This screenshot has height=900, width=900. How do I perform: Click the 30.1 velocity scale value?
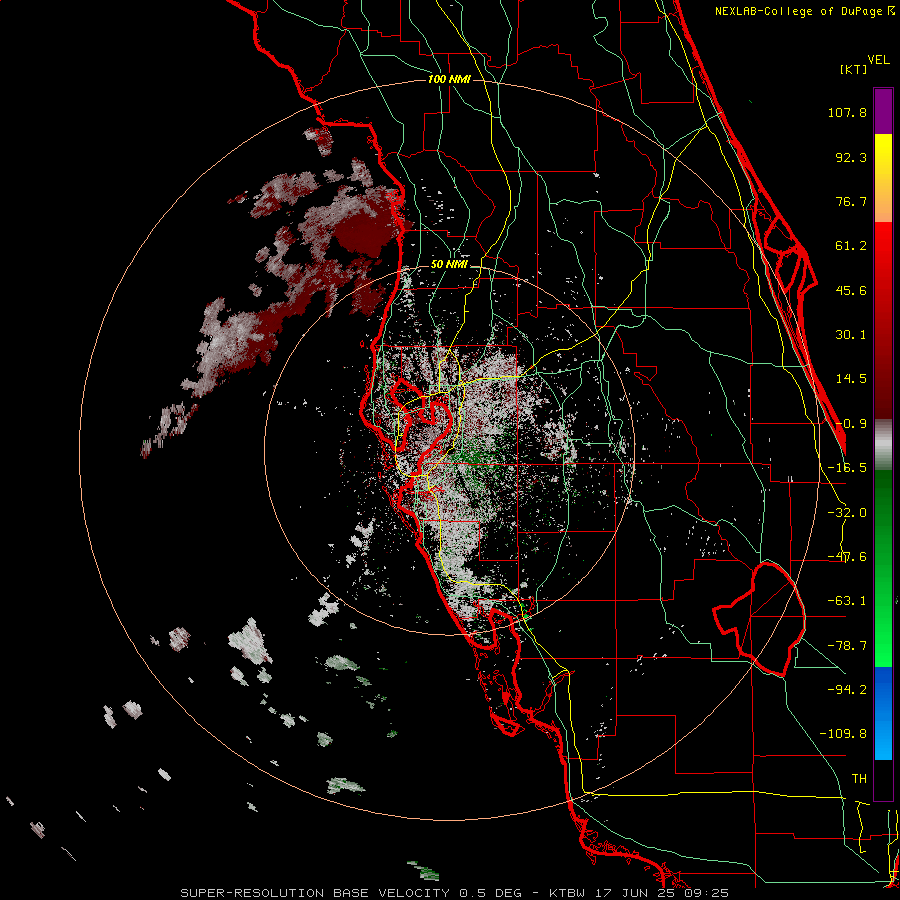tap(851, 335)
